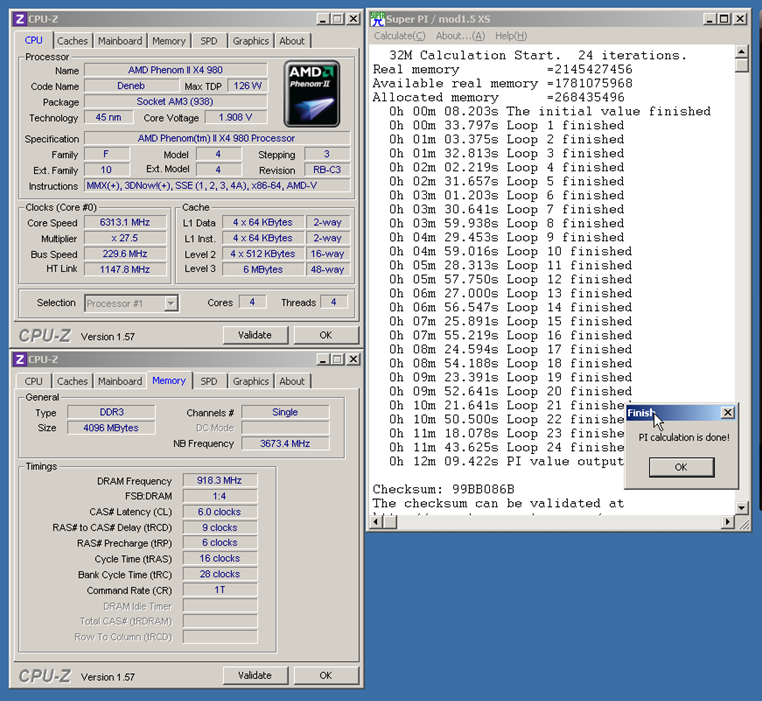Screen dimensions: 762x701
Task: Click the Channels value Single
Action: click(x=285, y=412)
